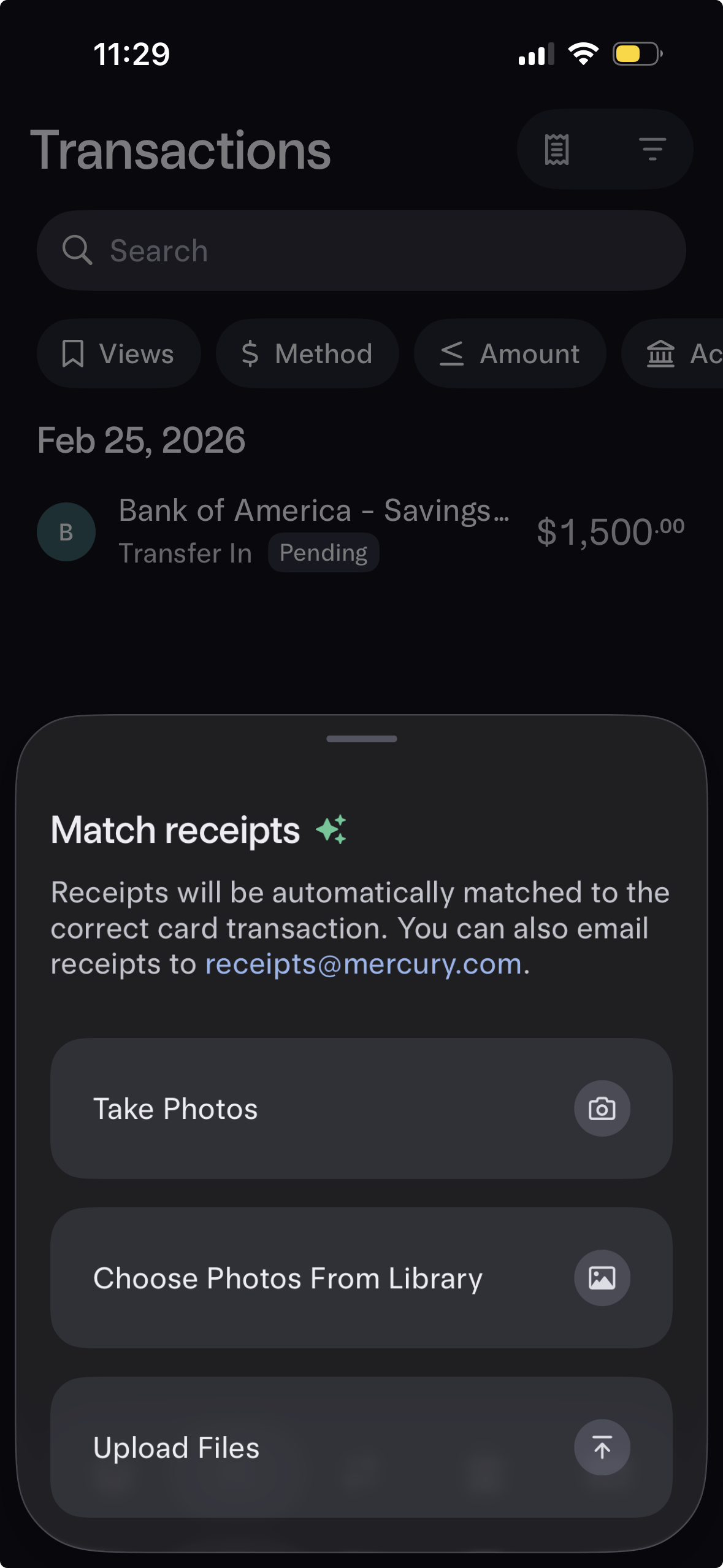Open the Amount filter chip
This screenshot has width=723, height=1568.
coord(510,353)
